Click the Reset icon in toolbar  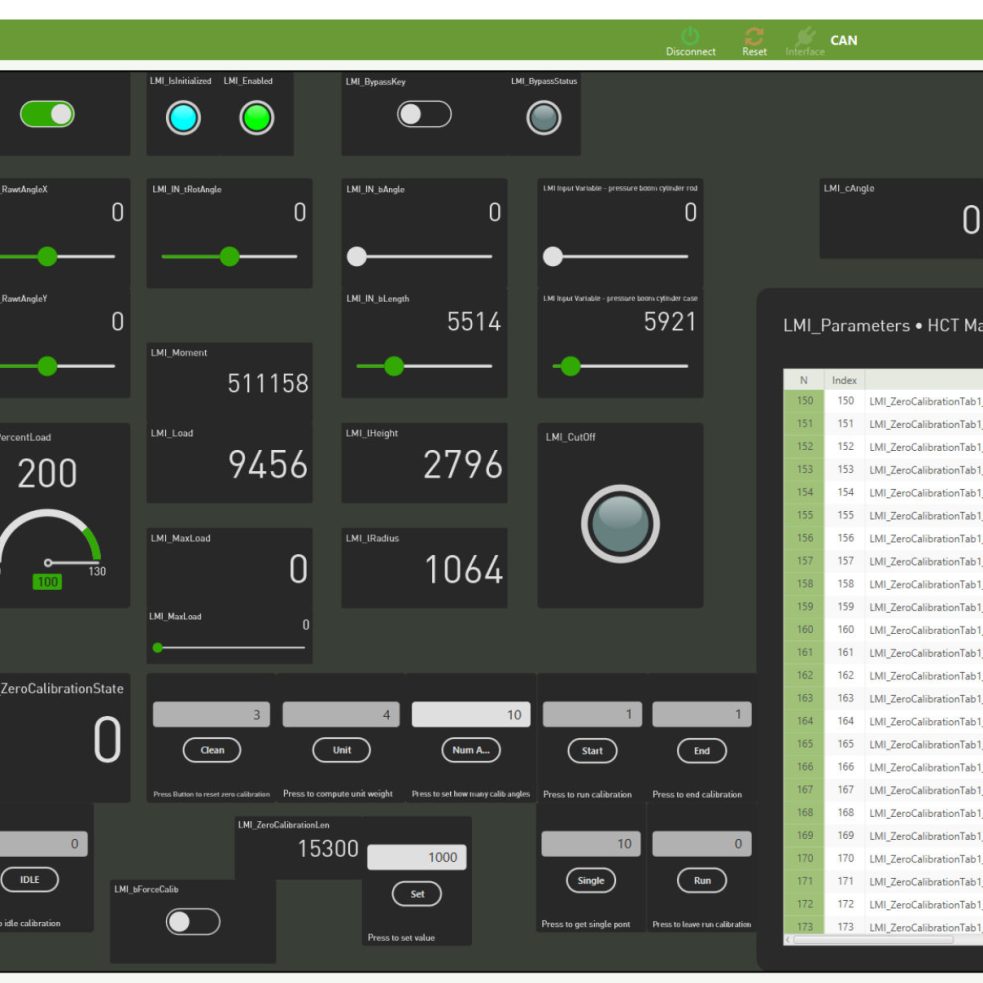click(x=754, y=36)
